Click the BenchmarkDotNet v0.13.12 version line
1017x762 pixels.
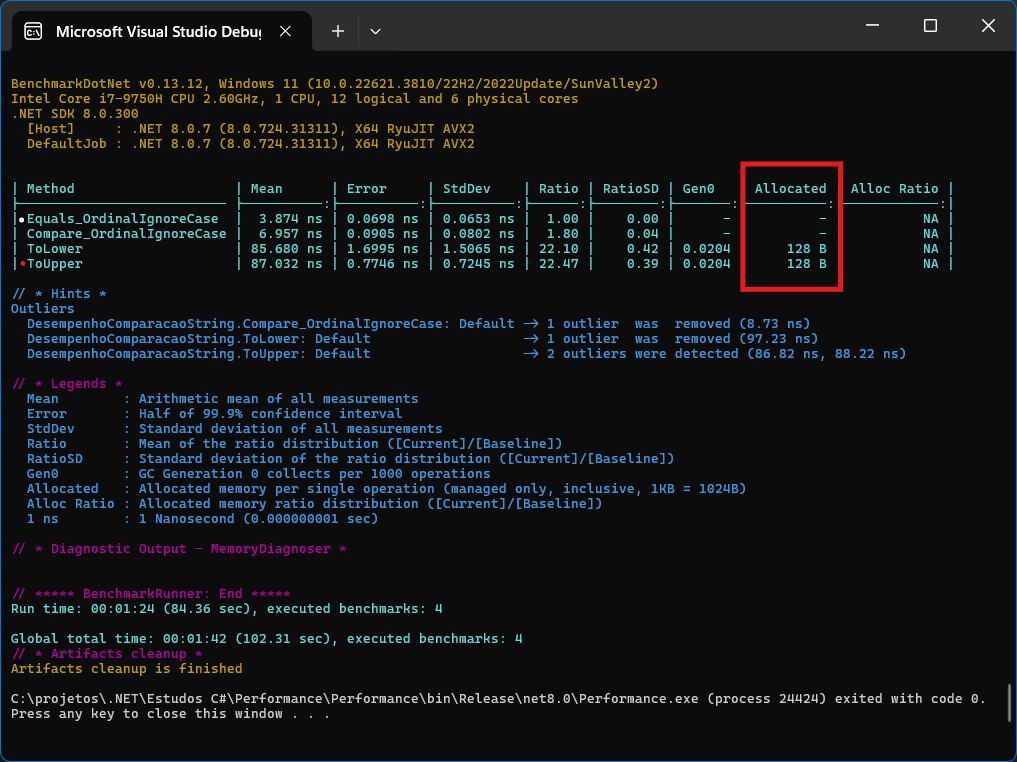click(334, 84)
